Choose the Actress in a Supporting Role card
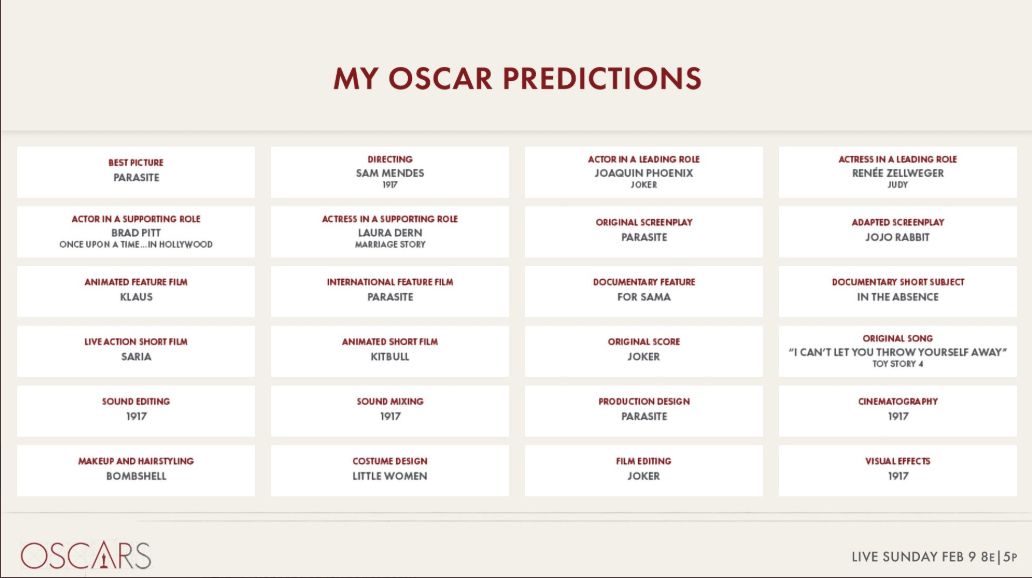1032x578 pixels. coord(390,231)
